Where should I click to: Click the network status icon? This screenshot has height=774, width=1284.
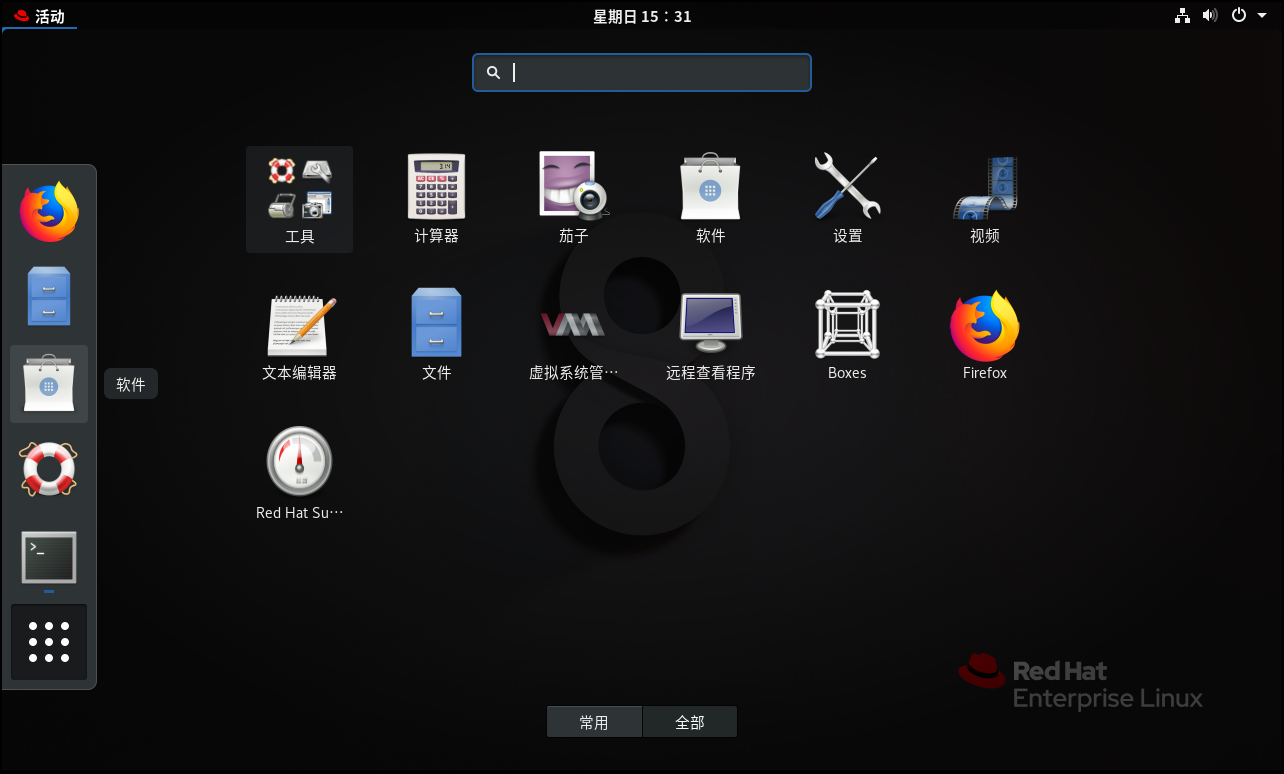pyautogui.click(x=1183, y=15)
